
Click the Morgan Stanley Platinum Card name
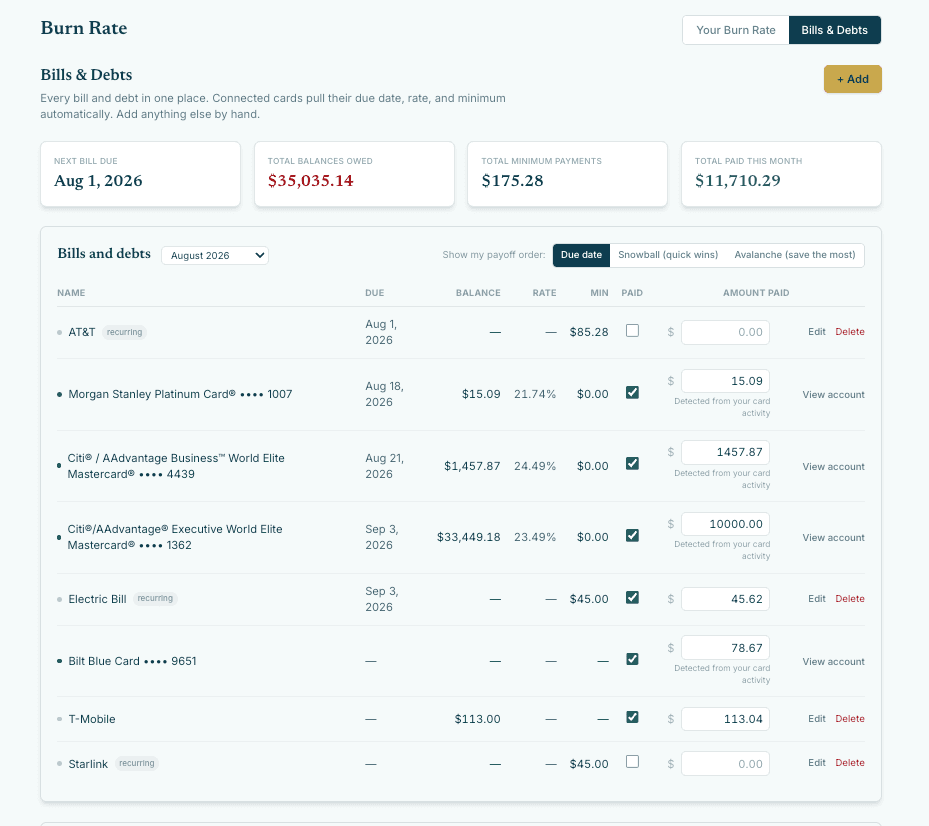(180, 394)
